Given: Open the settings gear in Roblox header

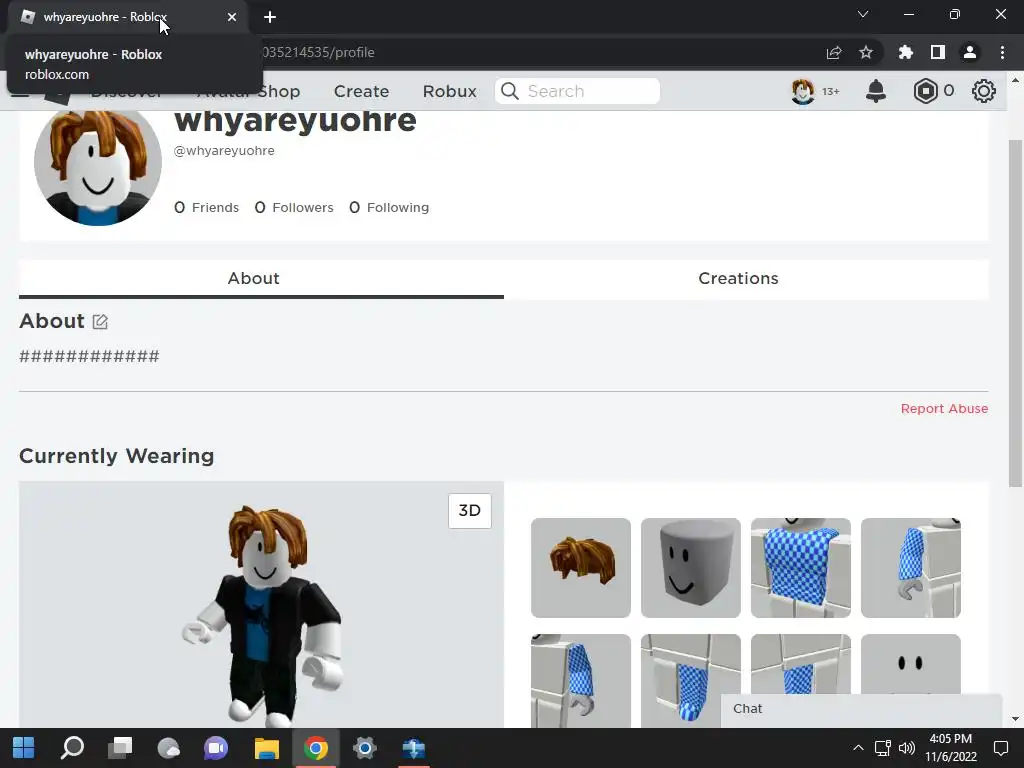Looking at the screenshot, I should (984, 91).
